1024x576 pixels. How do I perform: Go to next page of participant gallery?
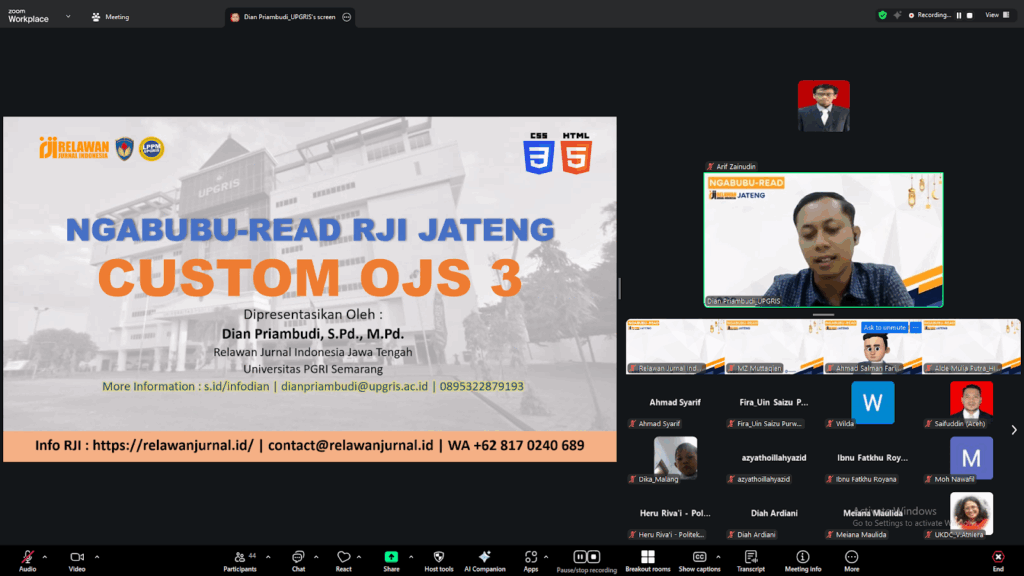1013,430
